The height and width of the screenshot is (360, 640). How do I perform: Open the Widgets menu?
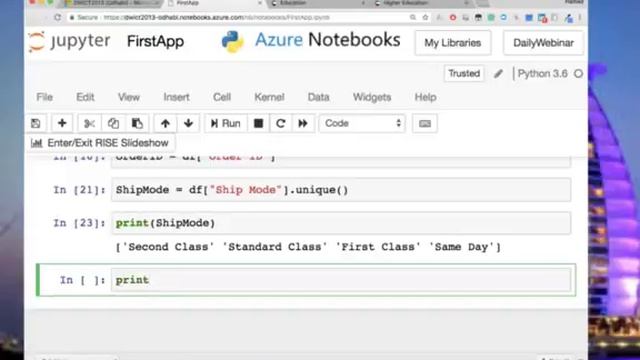[372, 97]
